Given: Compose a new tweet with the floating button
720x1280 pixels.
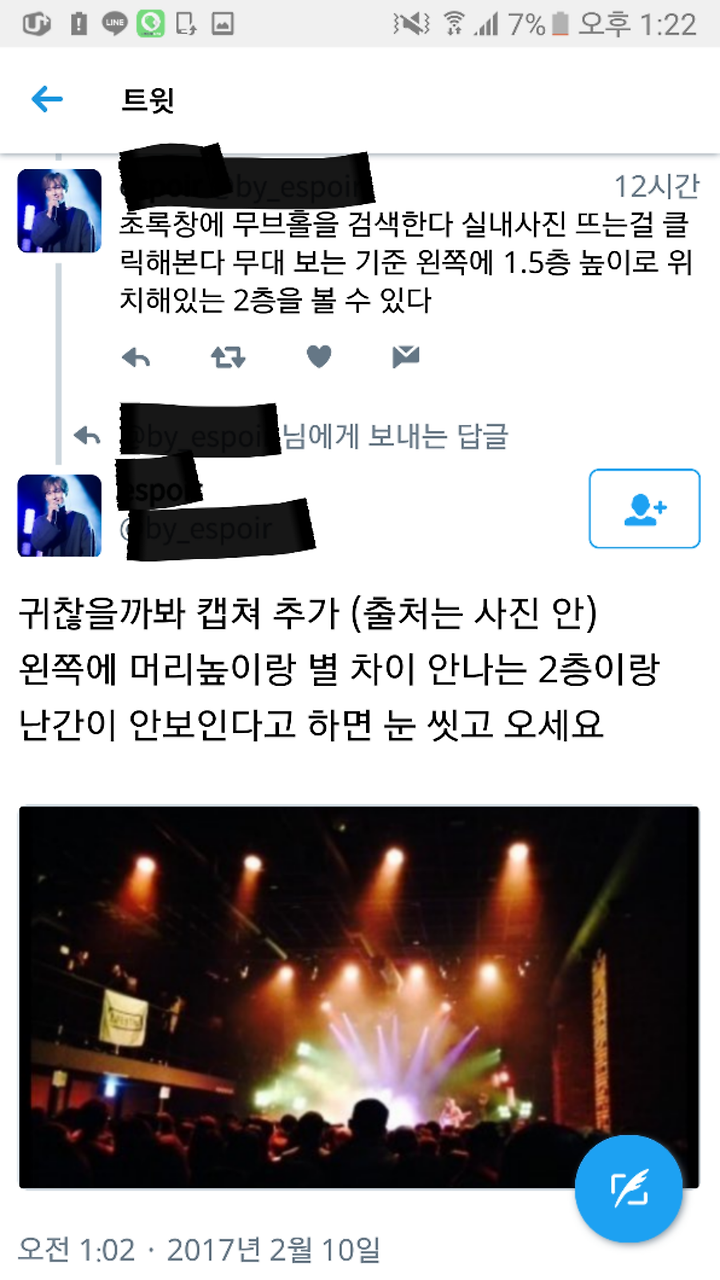Looking at the screenshot, I should [x=629, y=1189].
